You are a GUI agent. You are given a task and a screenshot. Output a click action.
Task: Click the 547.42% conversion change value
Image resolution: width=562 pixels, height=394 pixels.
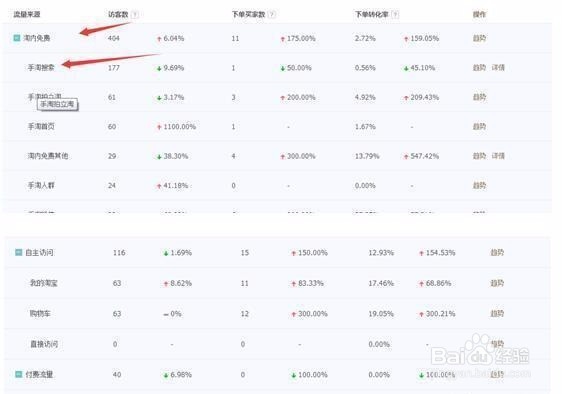tap(424, 156)
